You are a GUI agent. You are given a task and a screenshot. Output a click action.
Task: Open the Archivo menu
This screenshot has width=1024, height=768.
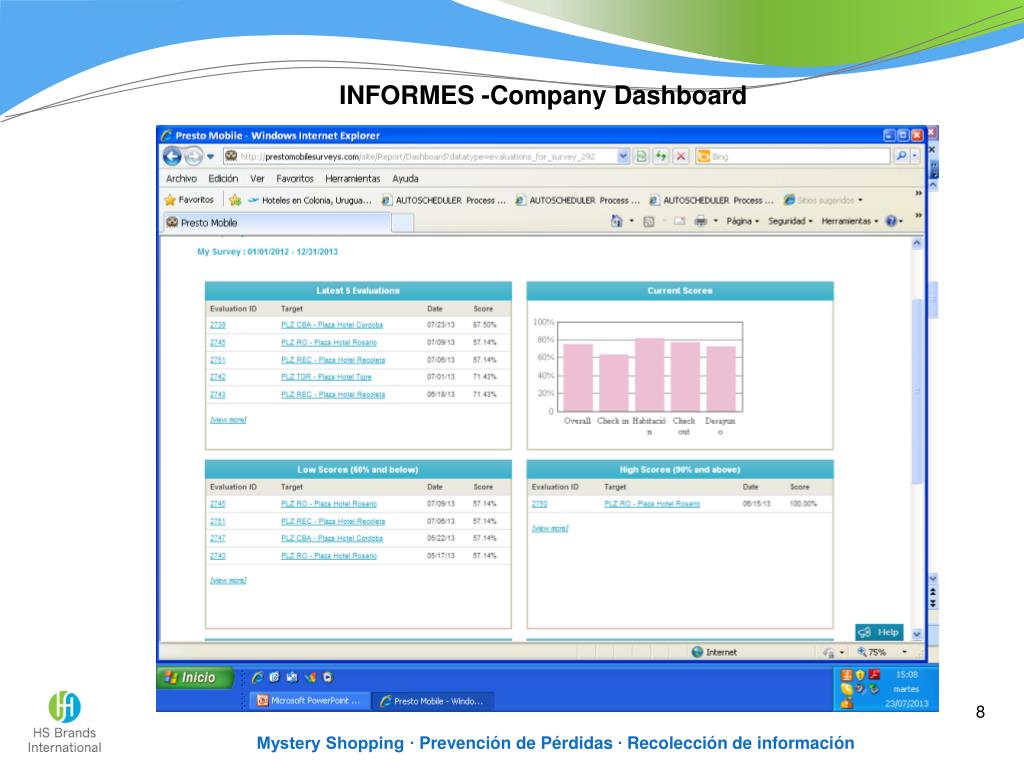point(181,178)
